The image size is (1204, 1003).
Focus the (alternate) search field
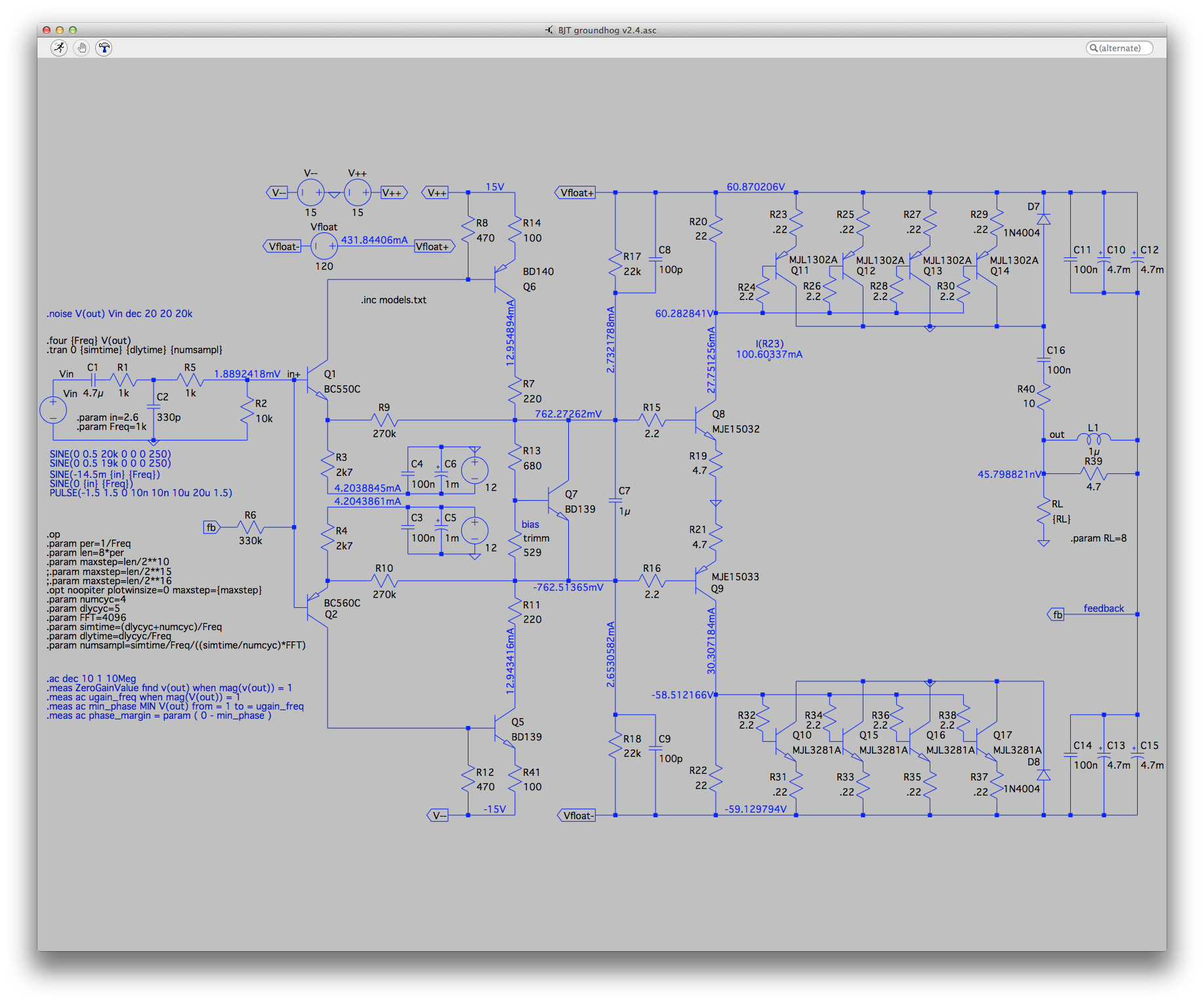click(1119, 48)
